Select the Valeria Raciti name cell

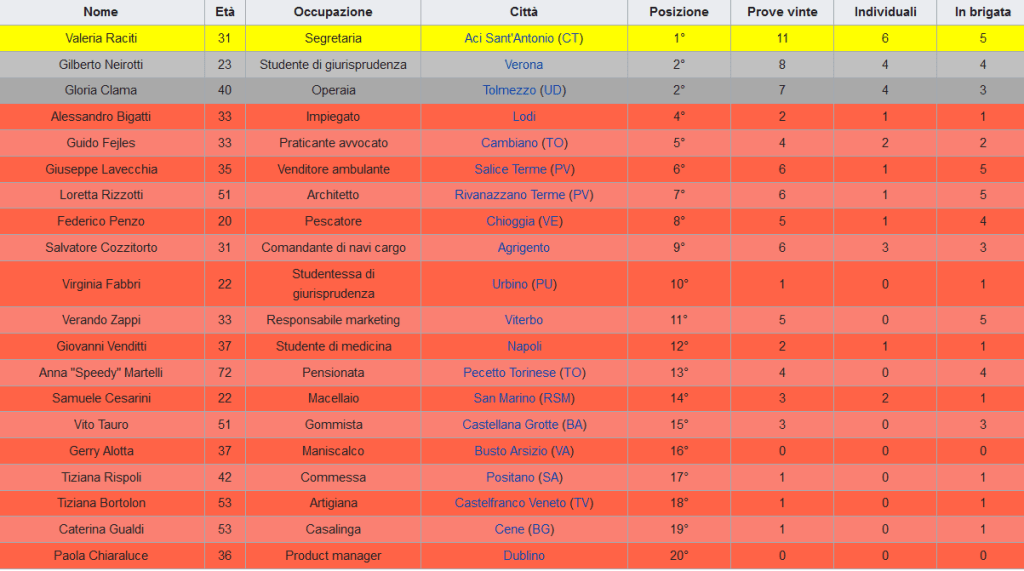click(x=101, y=38)
